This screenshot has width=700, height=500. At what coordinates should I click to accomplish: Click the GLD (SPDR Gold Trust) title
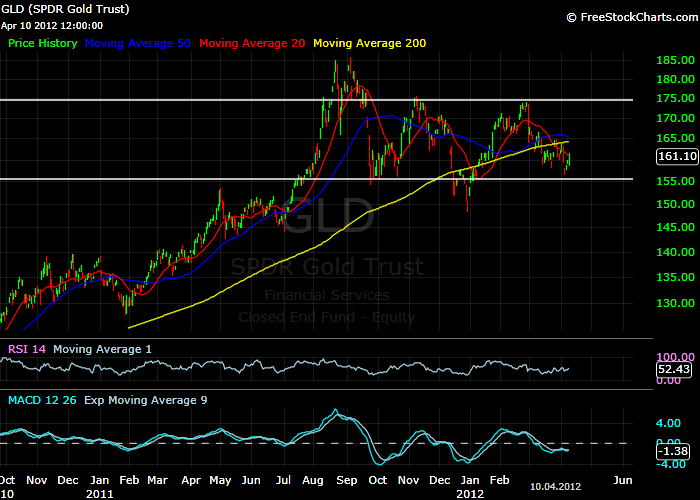click(x=65, y=9)
